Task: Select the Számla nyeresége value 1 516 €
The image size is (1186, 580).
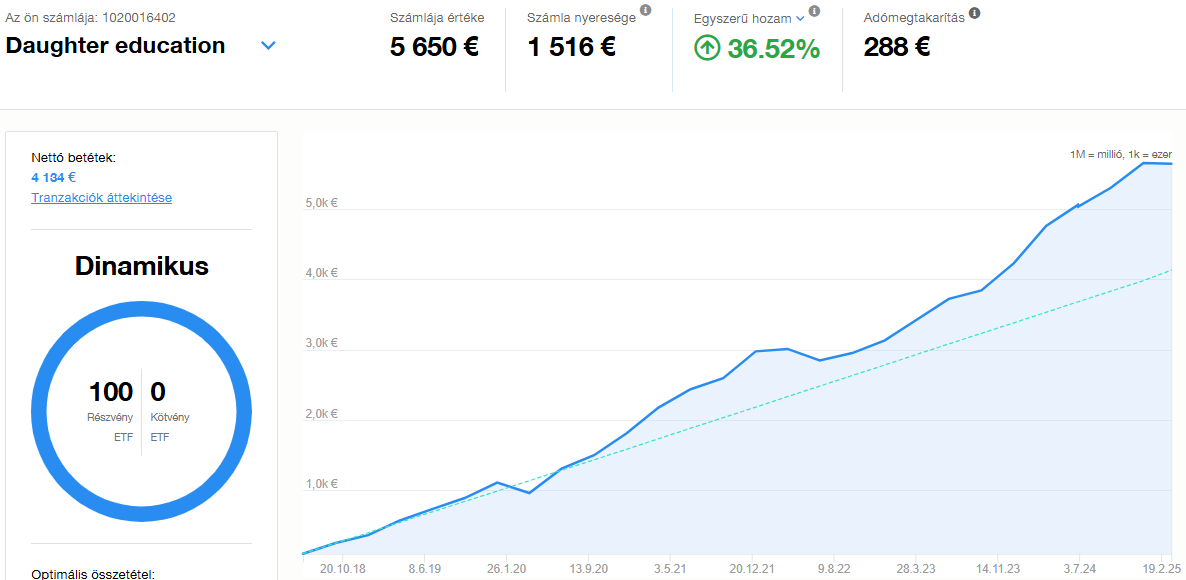Action: tap(571, 48)
